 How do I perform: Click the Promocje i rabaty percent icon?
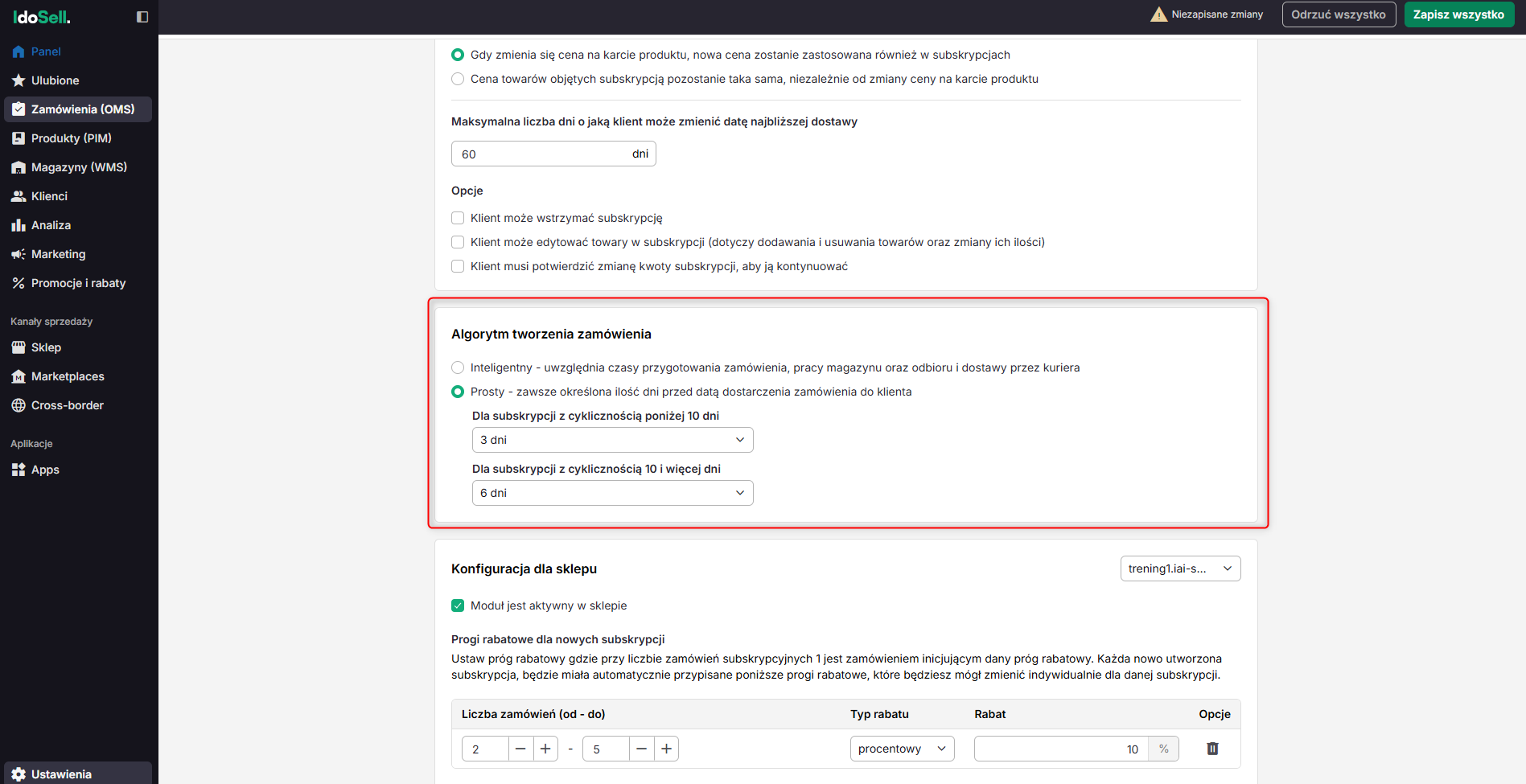(x=19, y=283)
